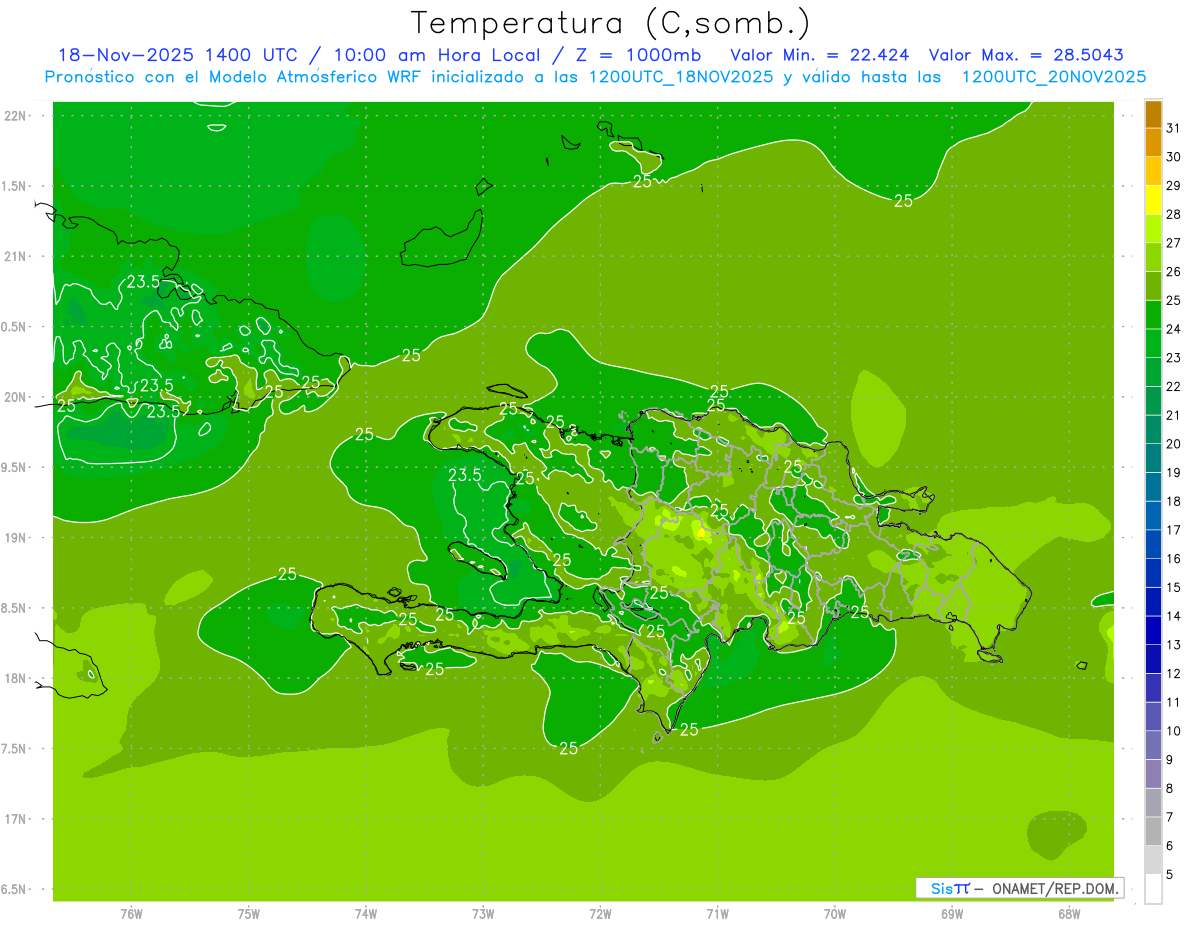
Task: Click the "12" color scale value
Action: point(1174,674)
